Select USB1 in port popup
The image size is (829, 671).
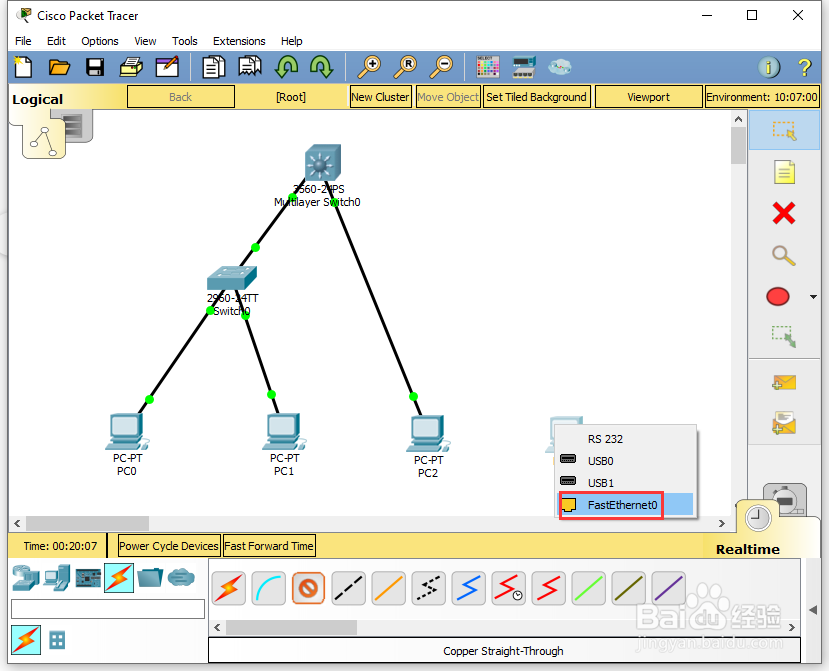coord(627,483)
